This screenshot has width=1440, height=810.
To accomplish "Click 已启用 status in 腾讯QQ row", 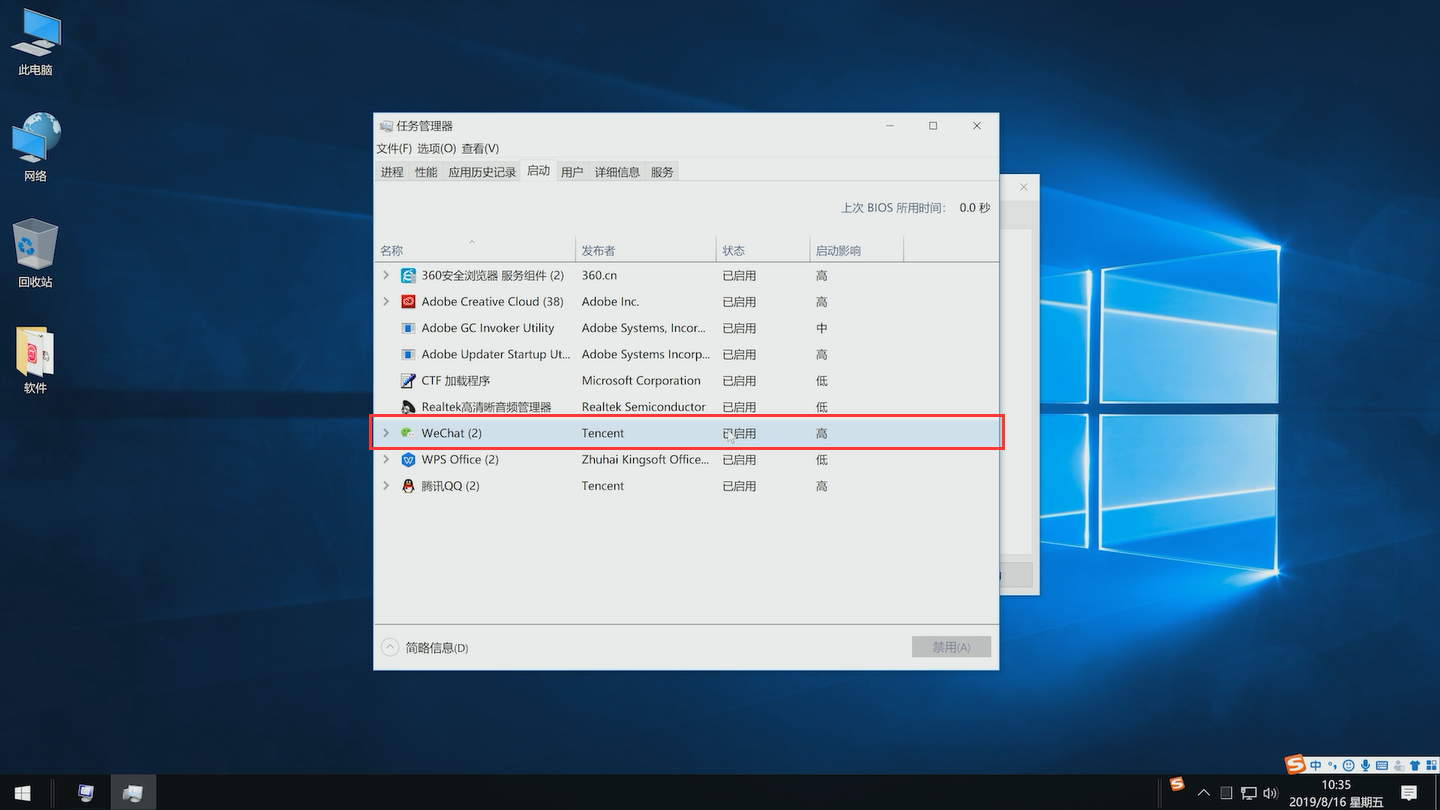I will click(739, 486).
